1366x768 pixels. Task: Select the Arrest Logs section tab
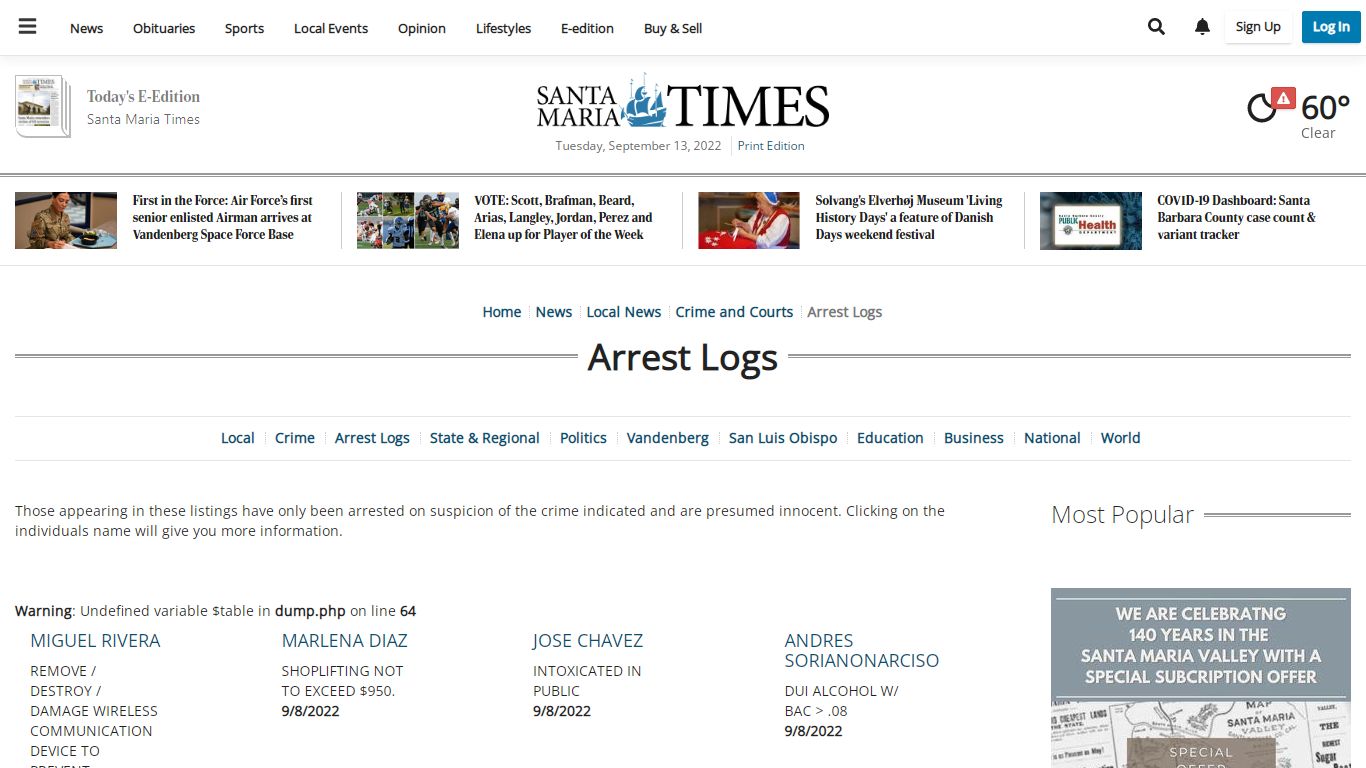pyautogui.click(x=372, y=438)
